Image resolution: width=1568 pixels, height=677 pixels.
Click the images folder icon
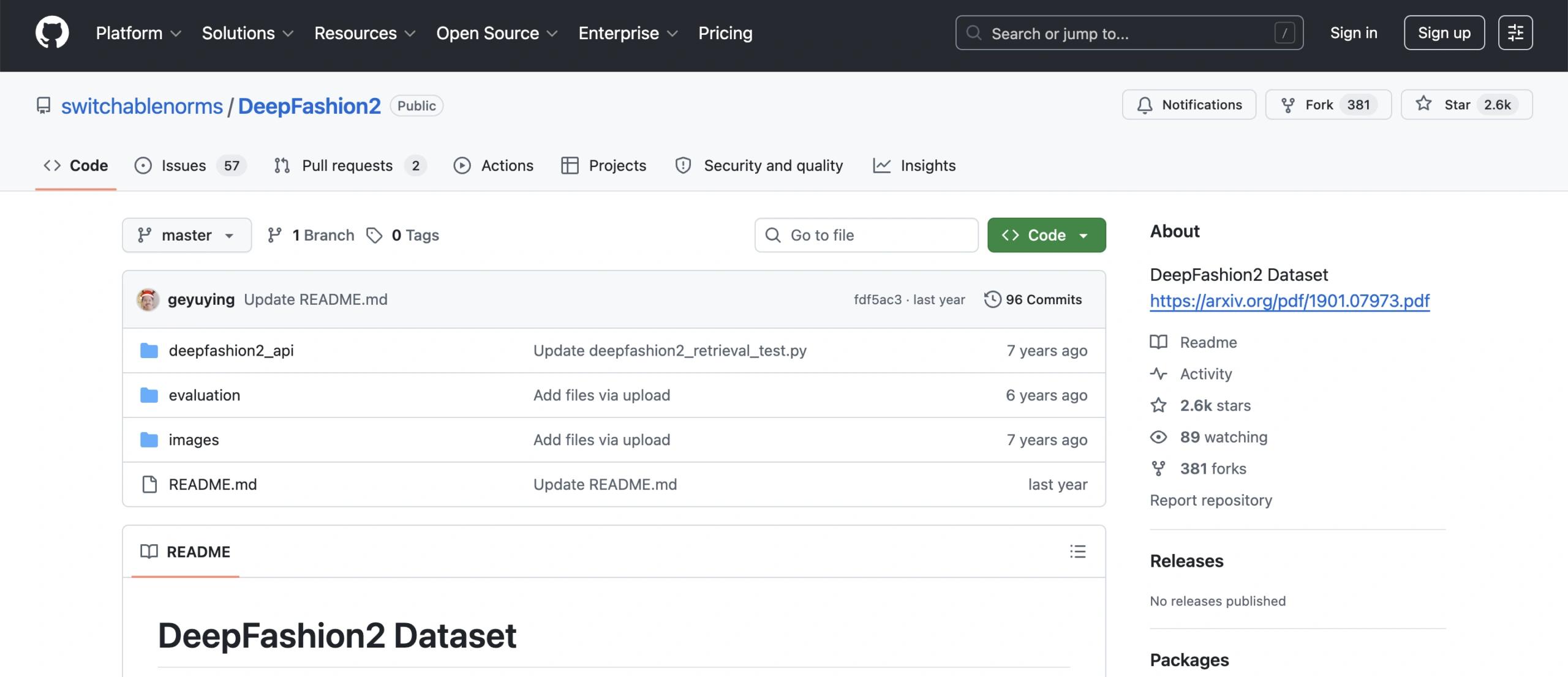pos(149,439)
